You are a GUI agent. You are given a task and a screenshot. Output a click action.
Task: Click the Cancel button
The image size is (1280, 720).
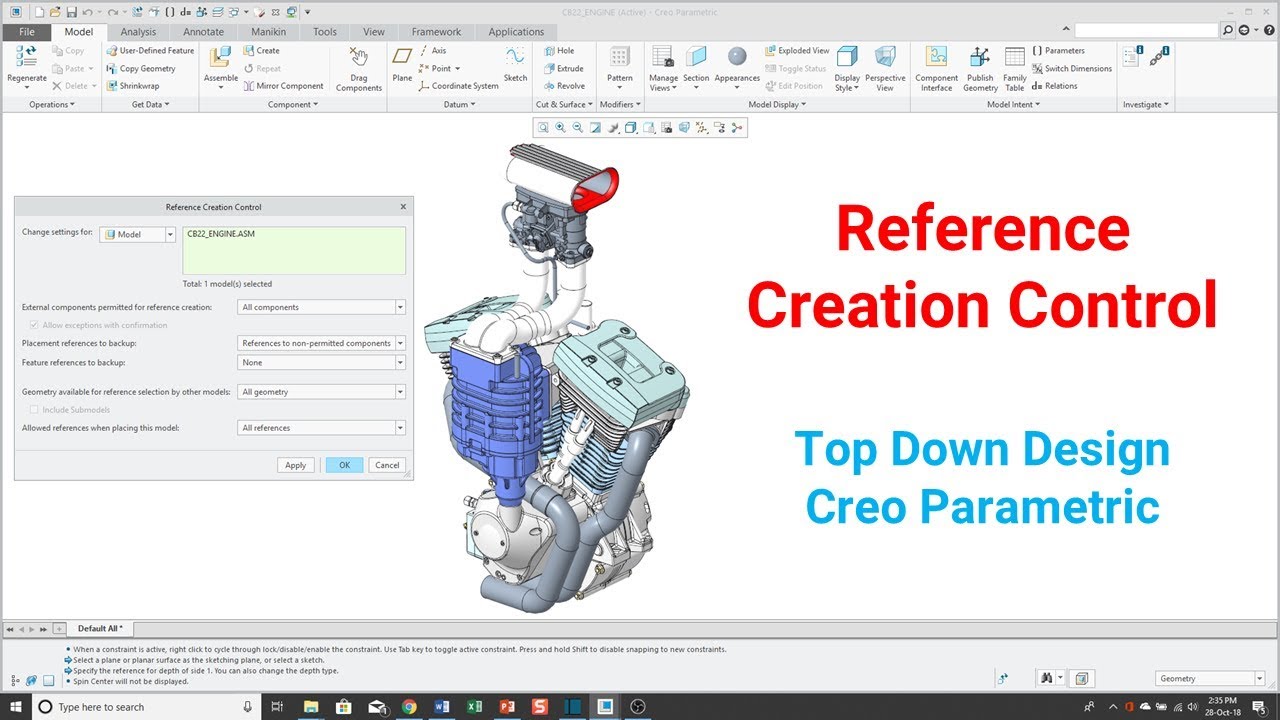(x=387, y=465)
